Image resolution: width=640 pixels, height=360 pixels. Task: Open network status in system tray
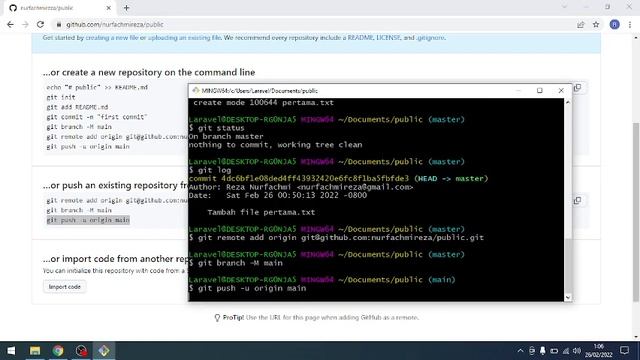click(566, 351)
